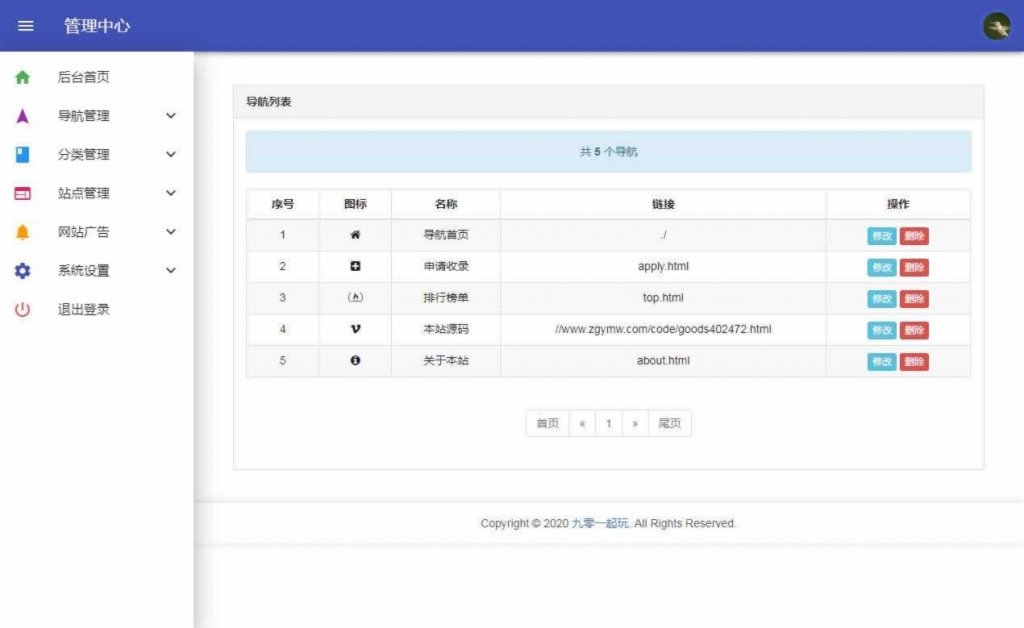1024x628 pixels.
Task: Click the 排行榜单 name cell
Action: tap(446, 298)
